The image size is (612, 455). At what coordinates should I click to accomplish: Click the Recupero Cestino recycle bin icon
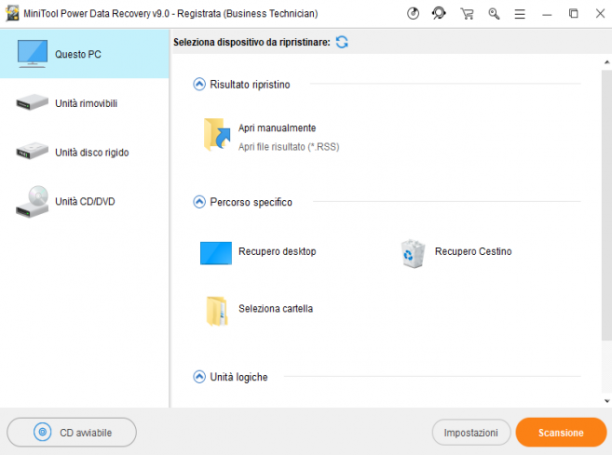[x=413, y=254]
